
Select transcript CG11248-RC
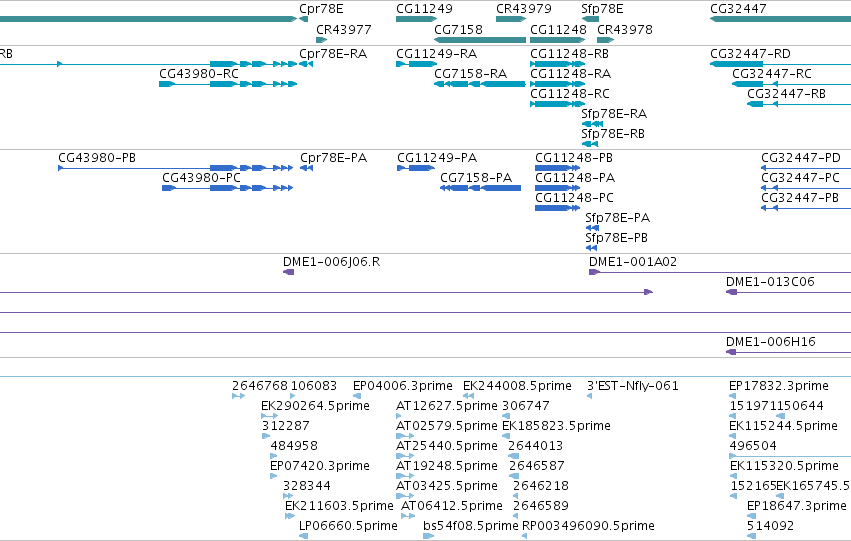[x=570, y=94]
